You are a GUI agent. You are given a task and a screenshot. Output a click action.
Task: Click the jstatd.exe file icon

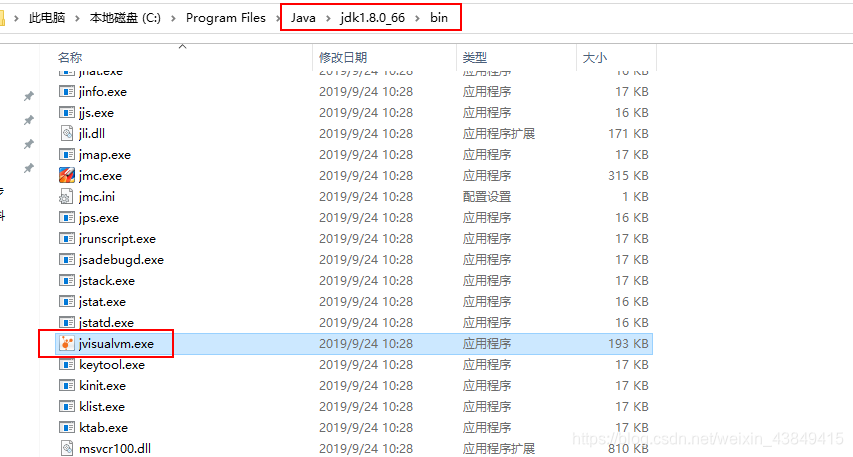[x=66, y=323]
